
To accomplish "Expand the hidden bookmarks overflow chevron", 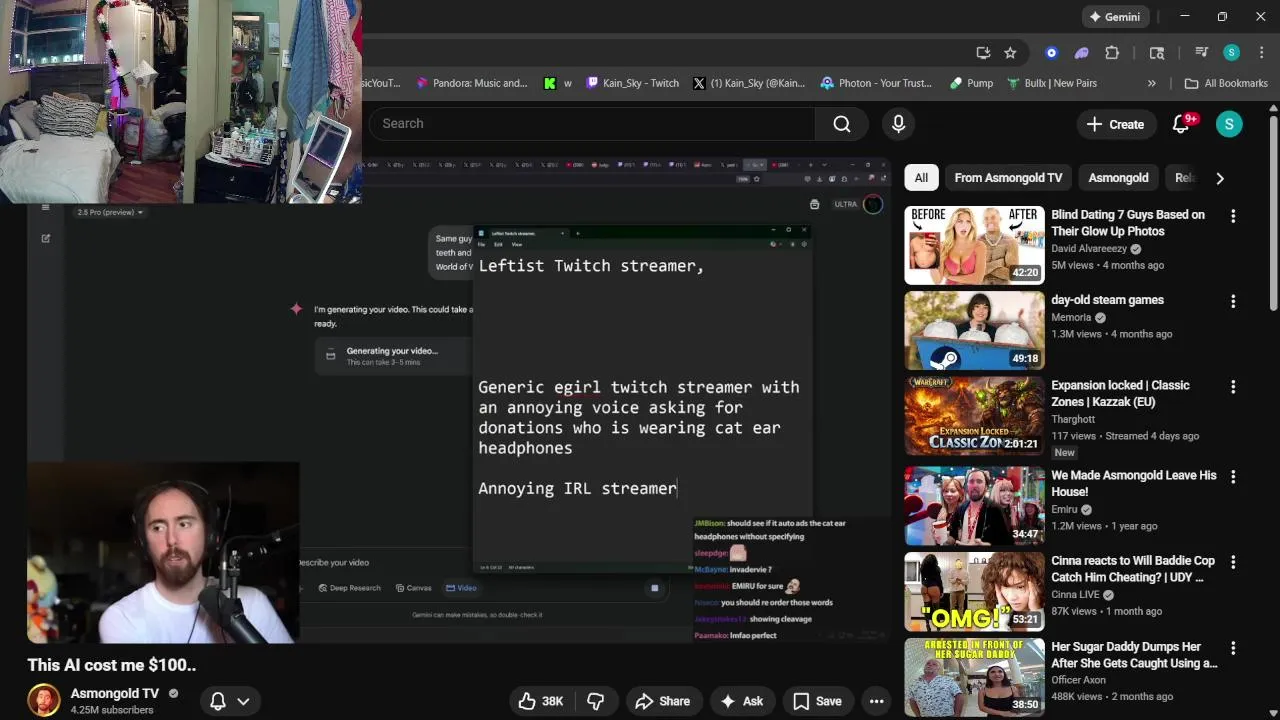I will (x=1152, y=83).
